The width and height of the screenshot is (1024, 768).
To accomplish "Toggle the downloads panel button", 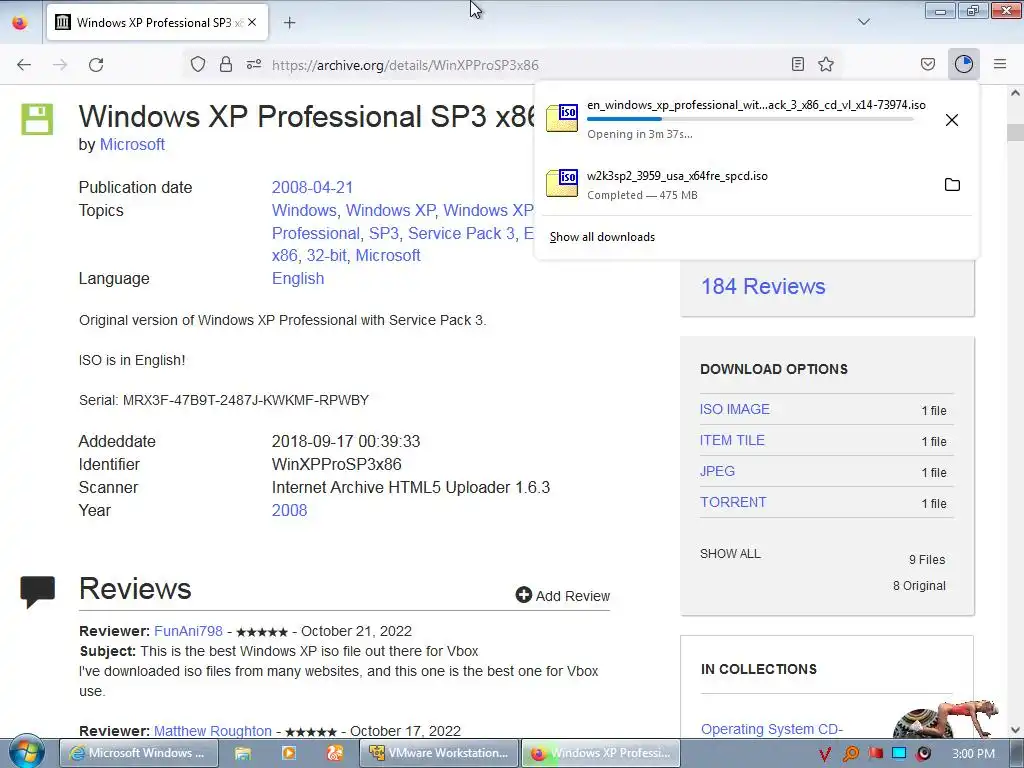I will click(x=964, y=64).
